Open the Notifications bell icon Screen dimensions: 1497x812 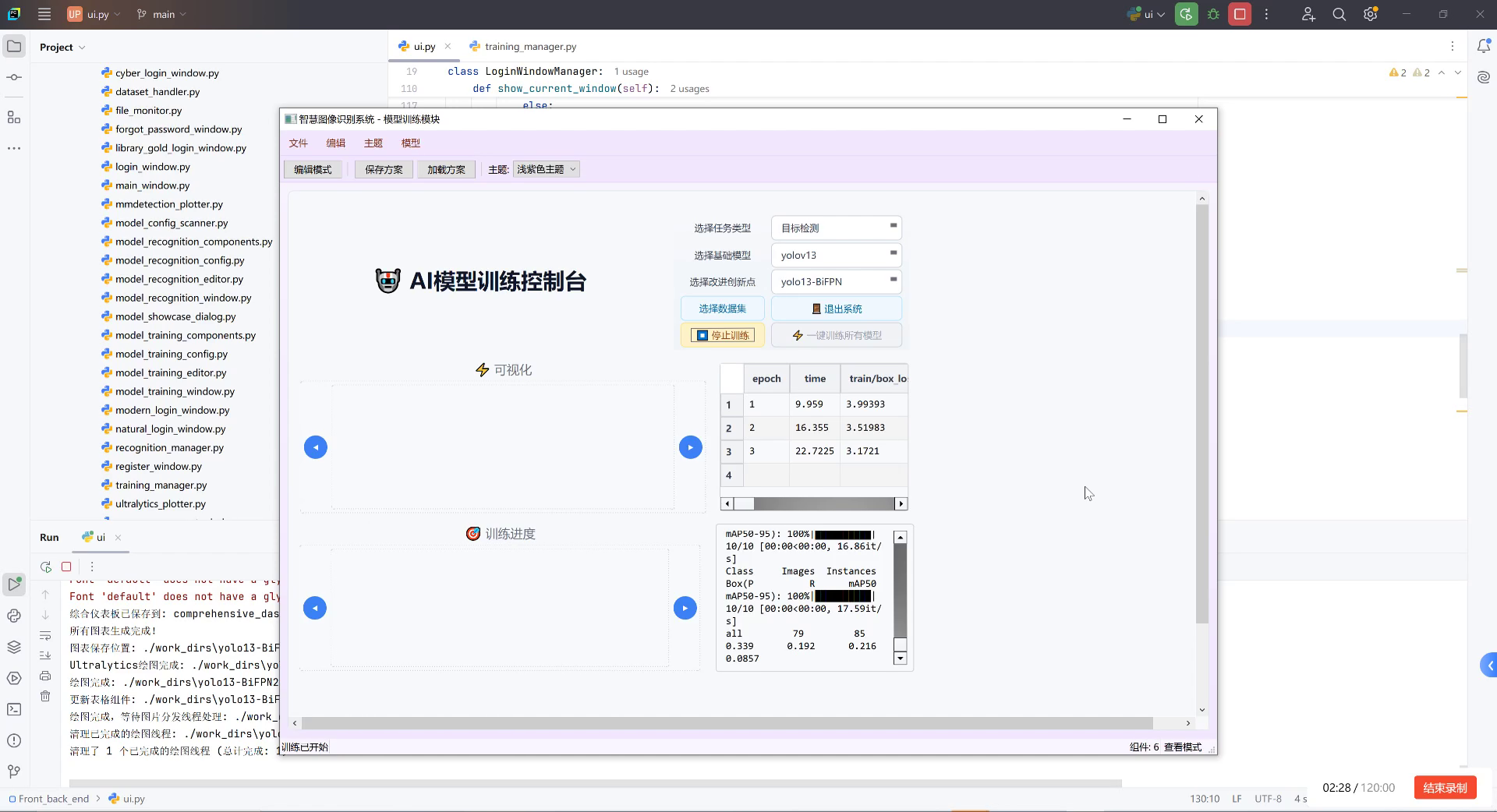click(x=1484, y=47)
